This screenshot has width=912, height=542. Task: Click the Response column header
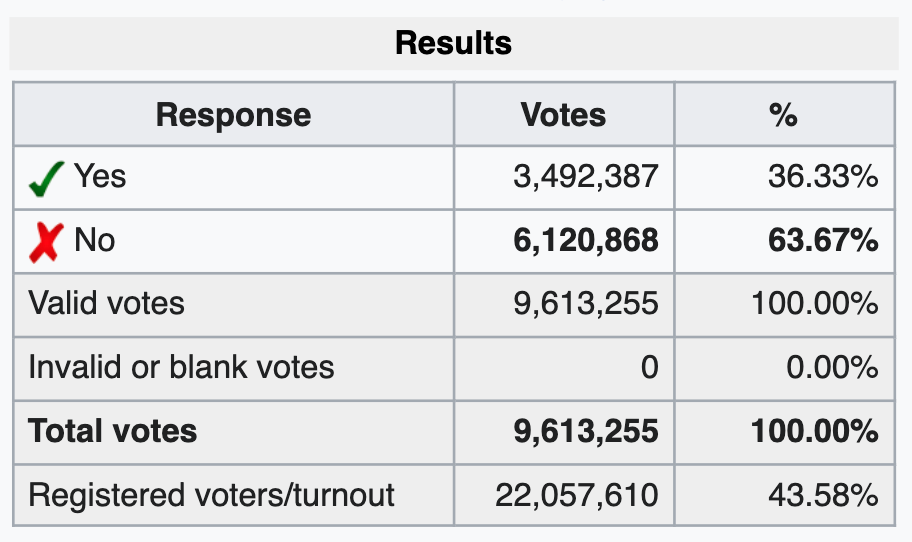pyautogui.click(x=233, y=115)
